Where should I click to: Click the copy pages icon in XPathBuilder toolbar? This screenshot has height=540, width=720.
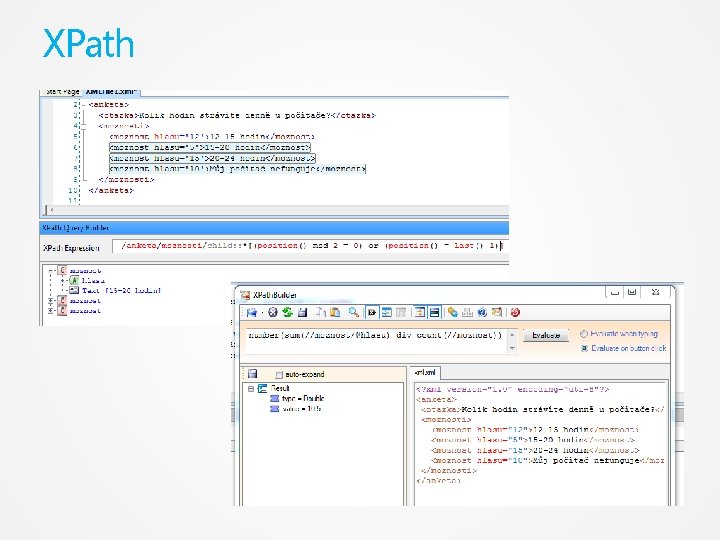(321, 313)
